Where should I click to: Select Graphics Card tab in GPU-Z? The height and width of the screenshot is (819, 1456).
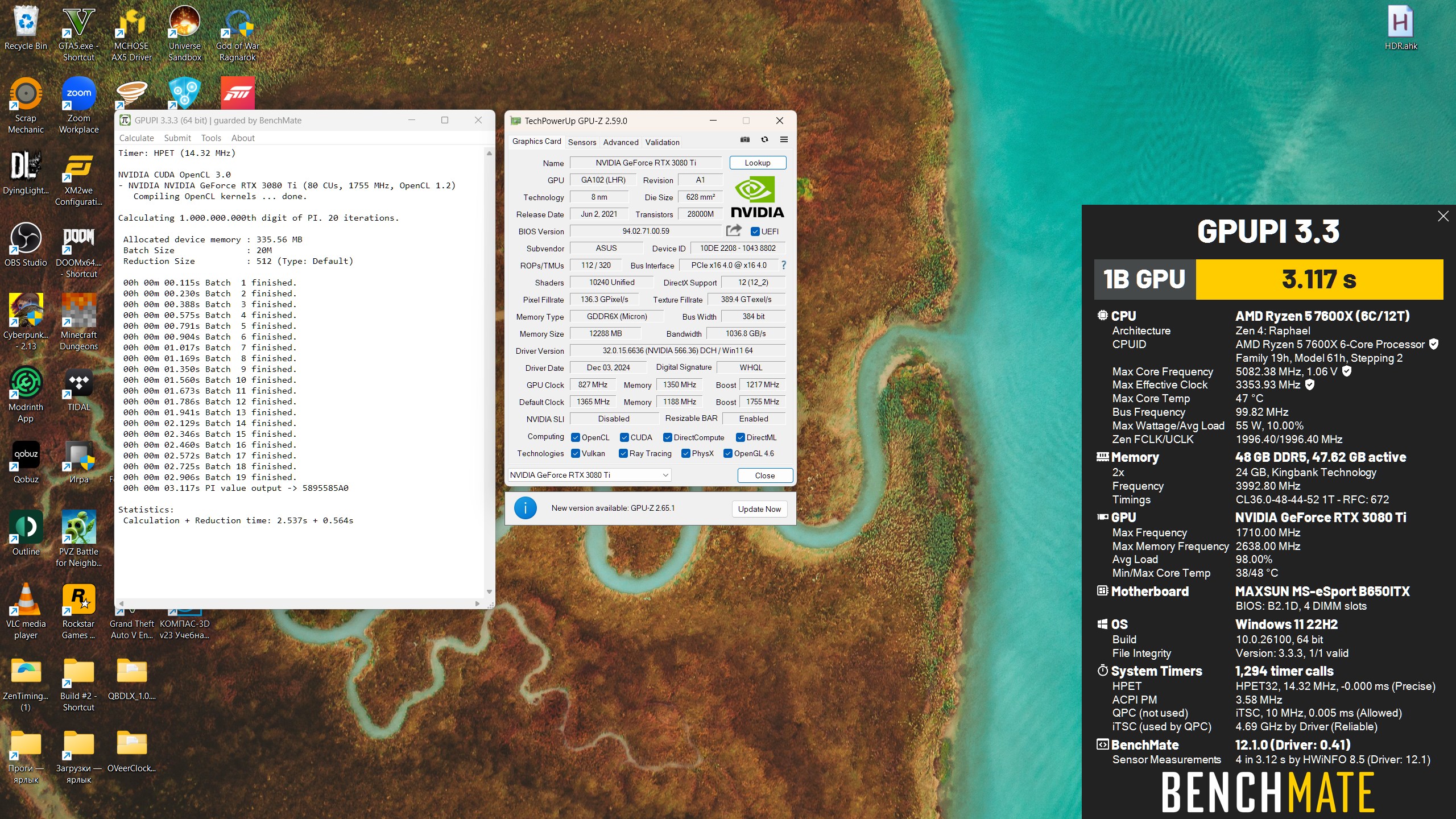click(x=536, y=141)
